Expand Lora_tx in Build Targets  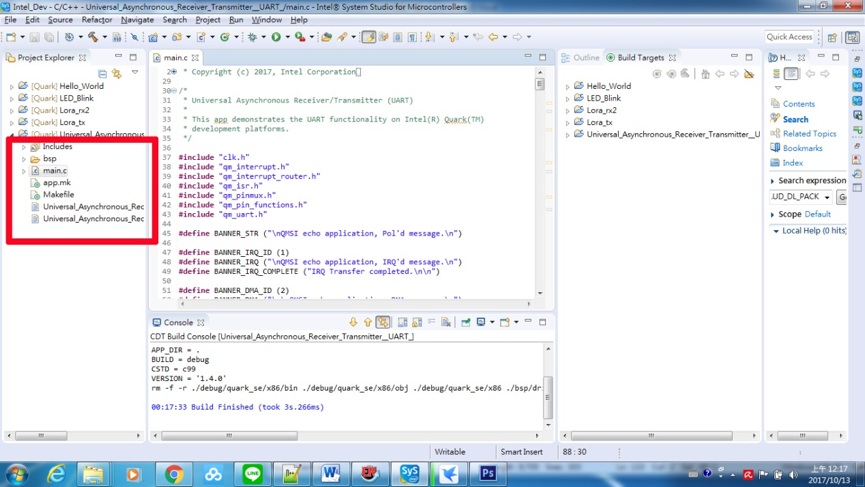[568, 123]
